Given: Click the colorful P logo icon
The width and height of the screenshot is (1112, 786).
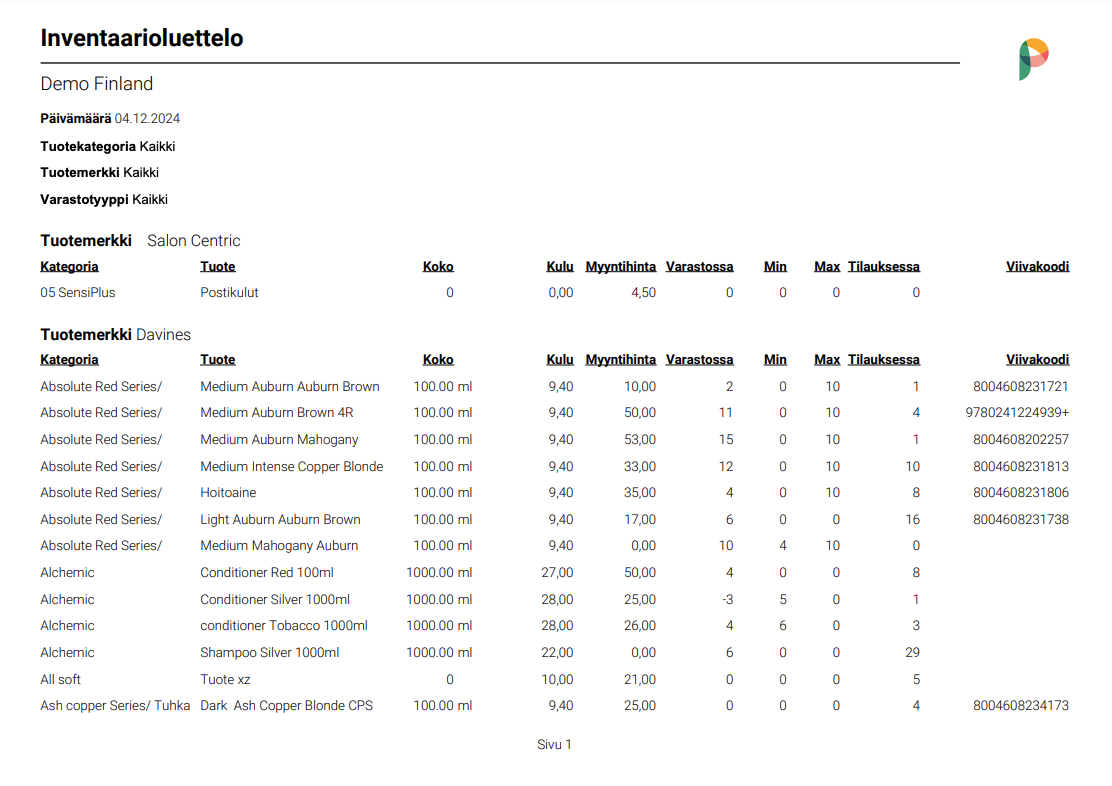Looking at the screenshot, I should [1033, 59].
